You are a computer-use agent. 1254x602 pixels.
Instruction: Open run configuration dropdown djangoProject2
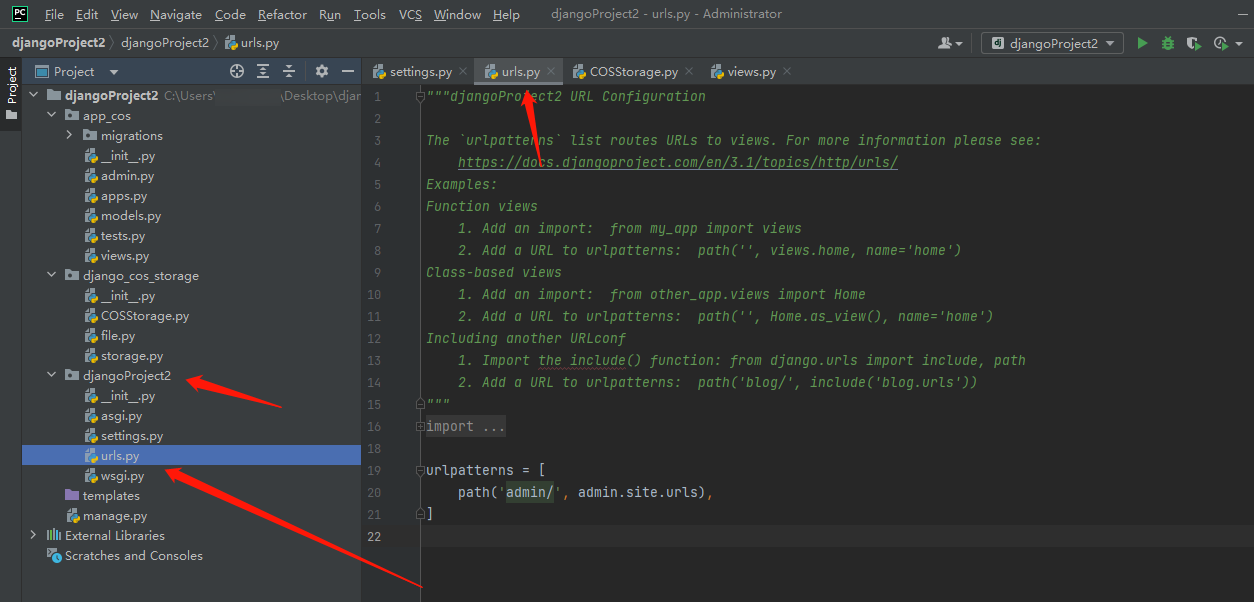(1052, 43)
